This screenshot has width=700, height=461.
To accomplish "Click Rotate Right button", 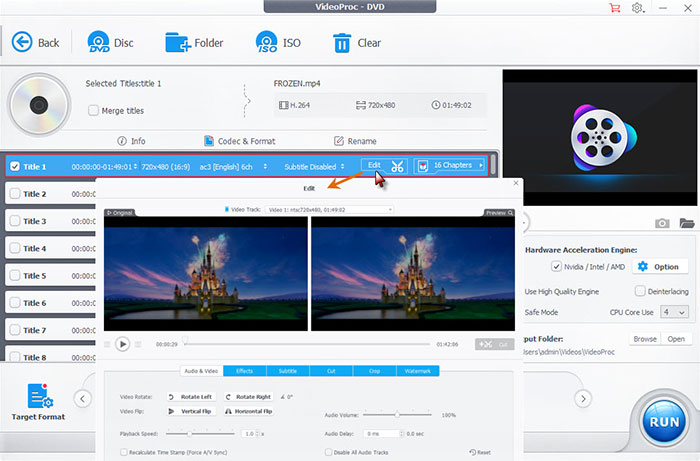I will coord(249,397).
